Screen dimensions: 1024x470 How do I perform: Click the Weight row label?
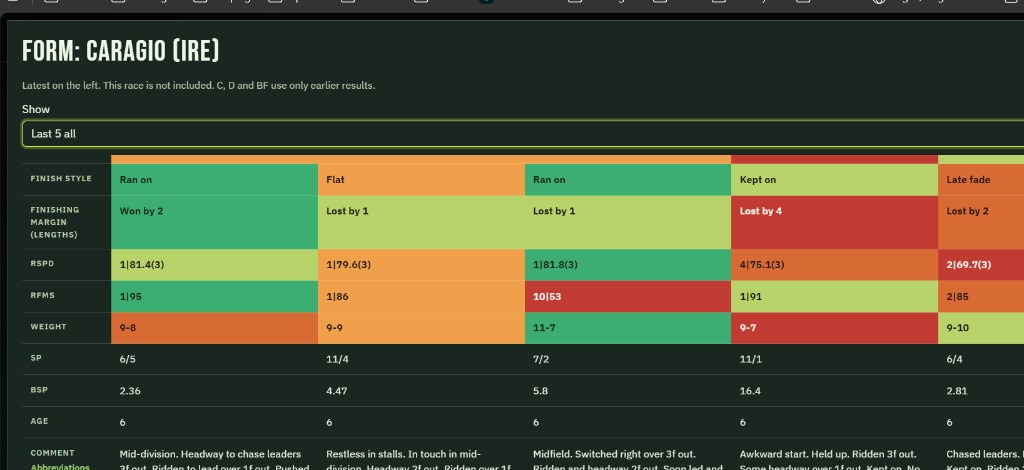point(48,326)
